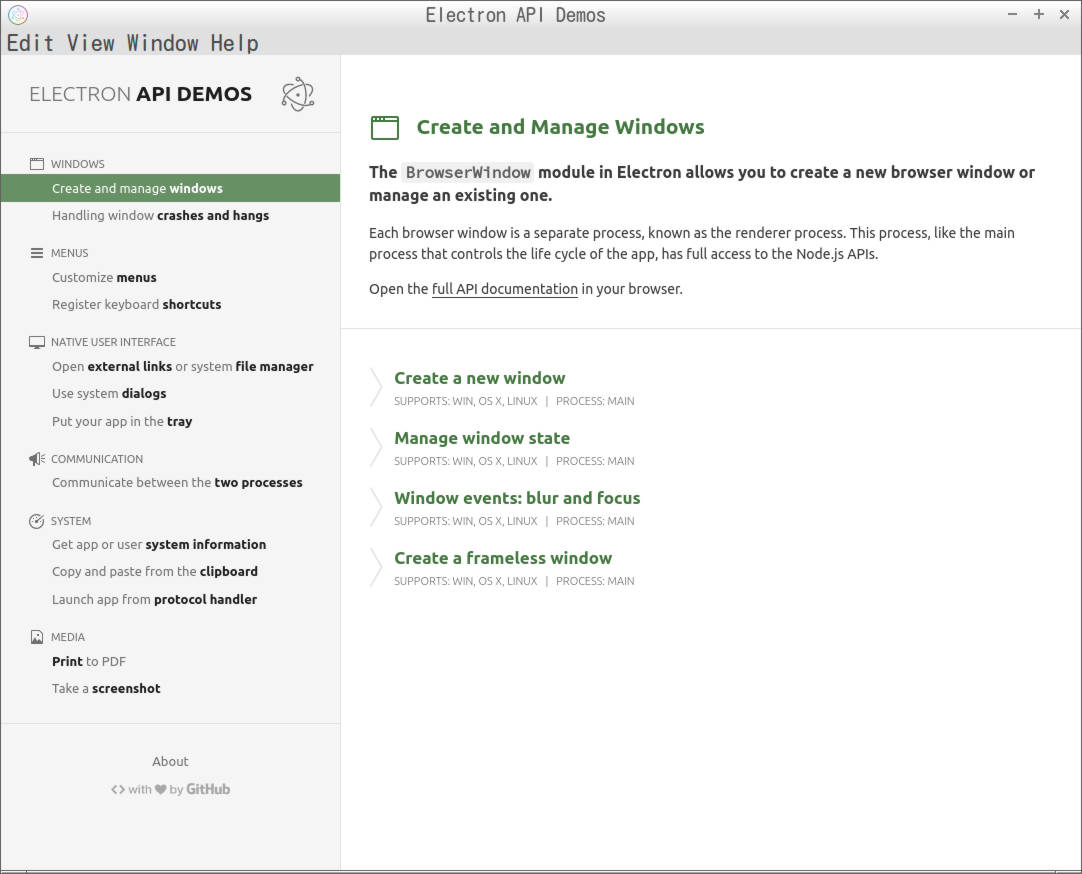The width and height of the screenshot is (1082, 874).
Task: Open the View menu
Action: [x=90, y=43]
